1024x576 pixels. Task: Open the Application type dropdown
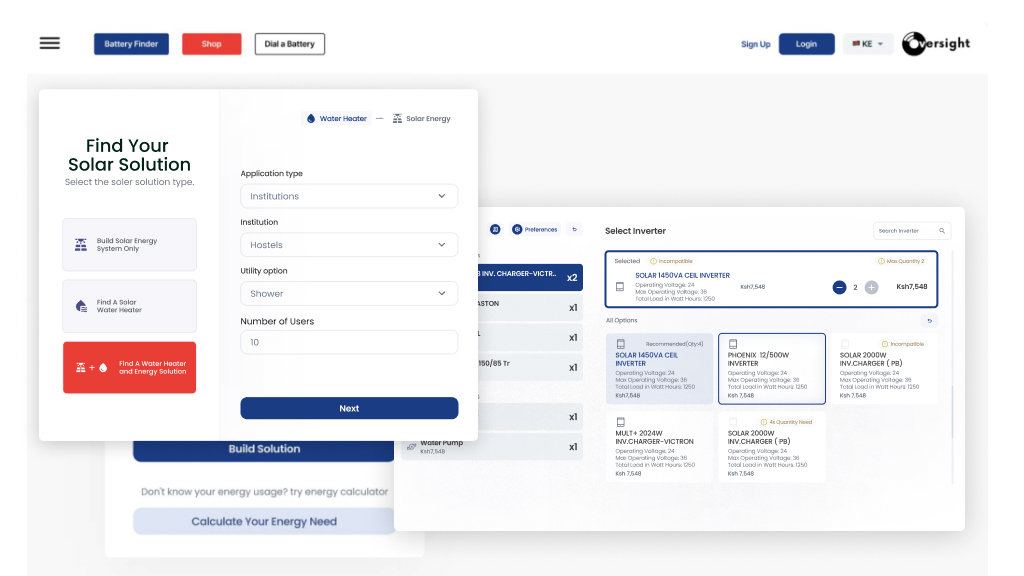coord(349,196)
